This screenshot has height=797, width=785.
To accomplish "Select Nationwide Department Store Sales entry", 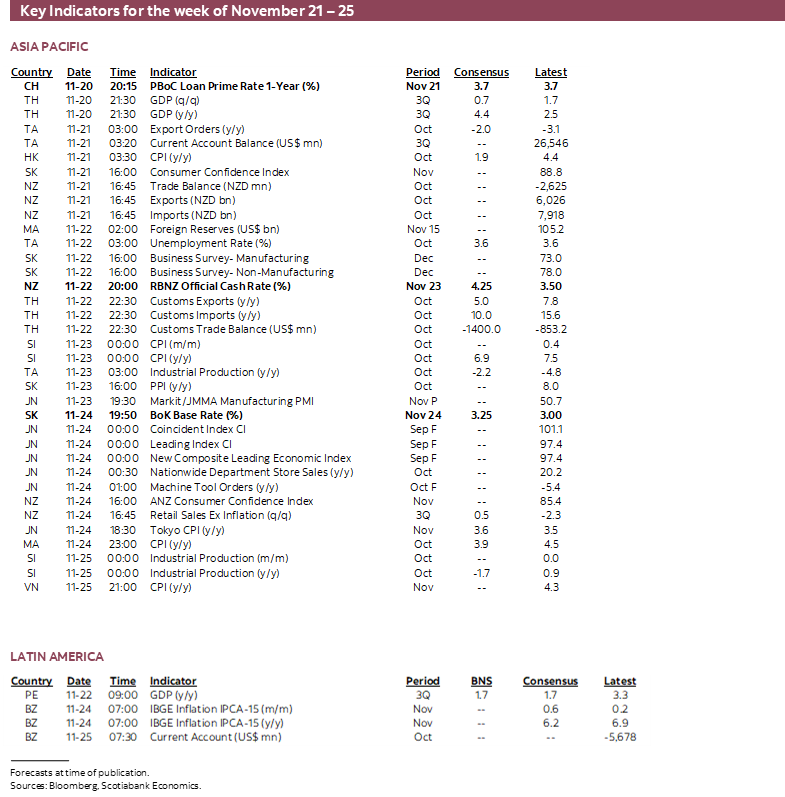I will 252,472.
